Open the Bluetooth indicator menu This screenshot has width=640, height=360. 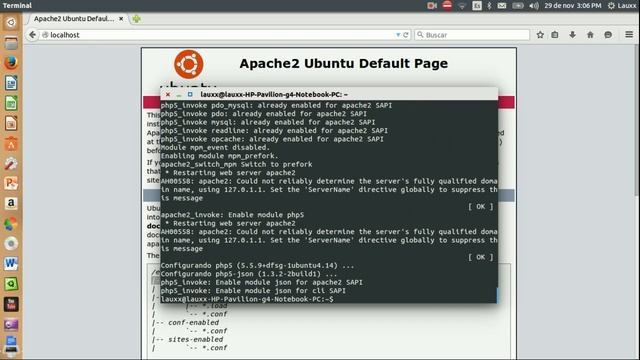click(x=489, y=5)
